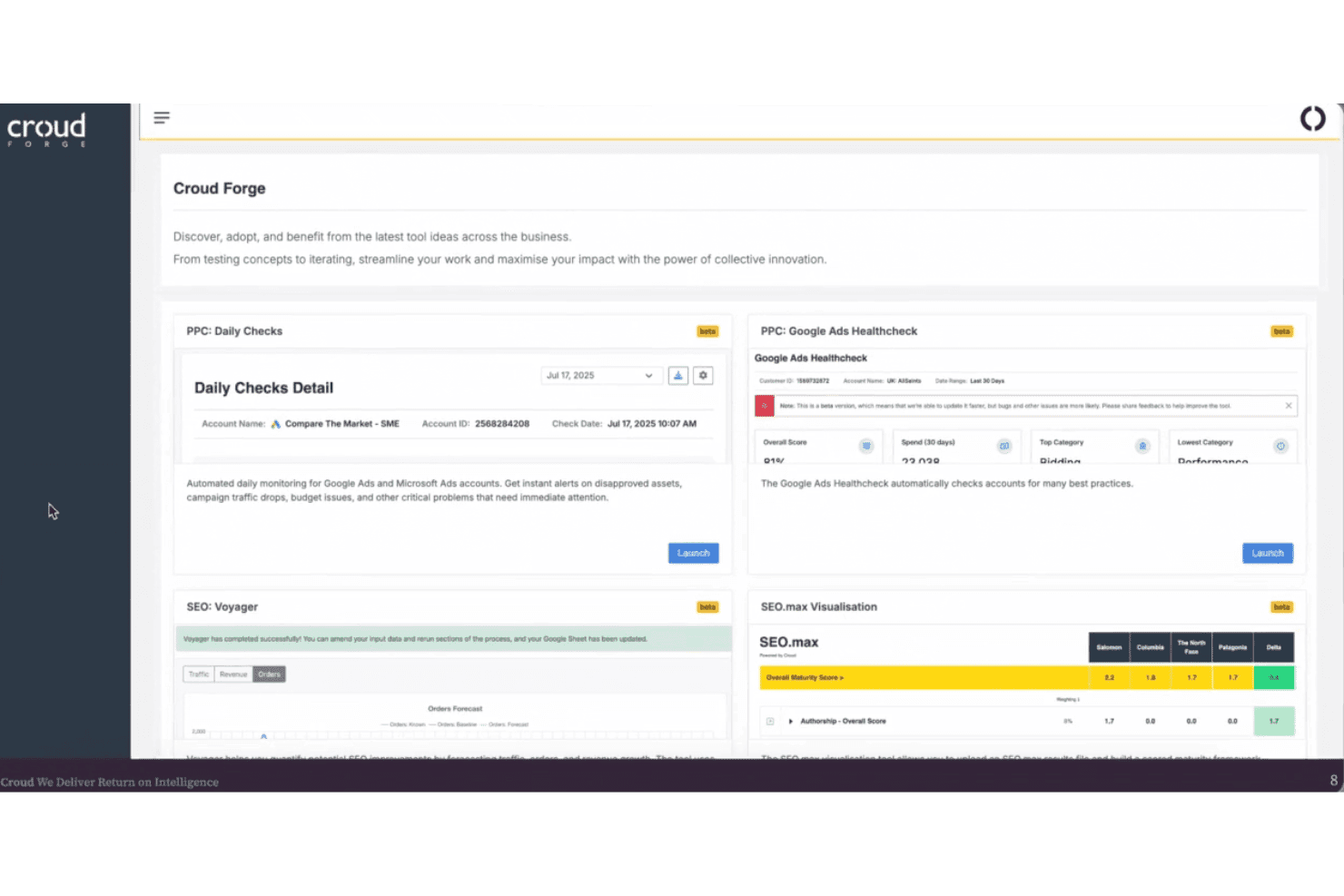This screenshot has height=896, width=1344.
Task: Click the red alert icon on beta note
Action: tap(765, 406)
